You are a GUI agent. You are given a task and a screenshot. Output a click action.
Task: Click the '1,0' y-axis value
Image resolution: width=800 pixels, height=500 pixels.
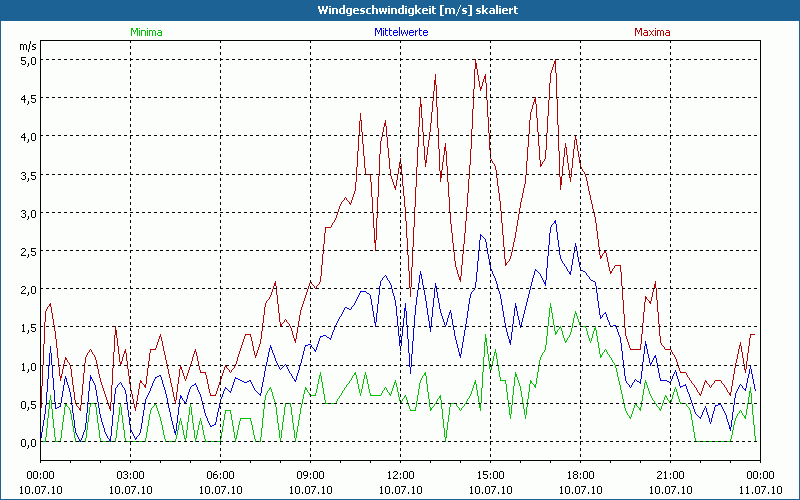point(29,366)
